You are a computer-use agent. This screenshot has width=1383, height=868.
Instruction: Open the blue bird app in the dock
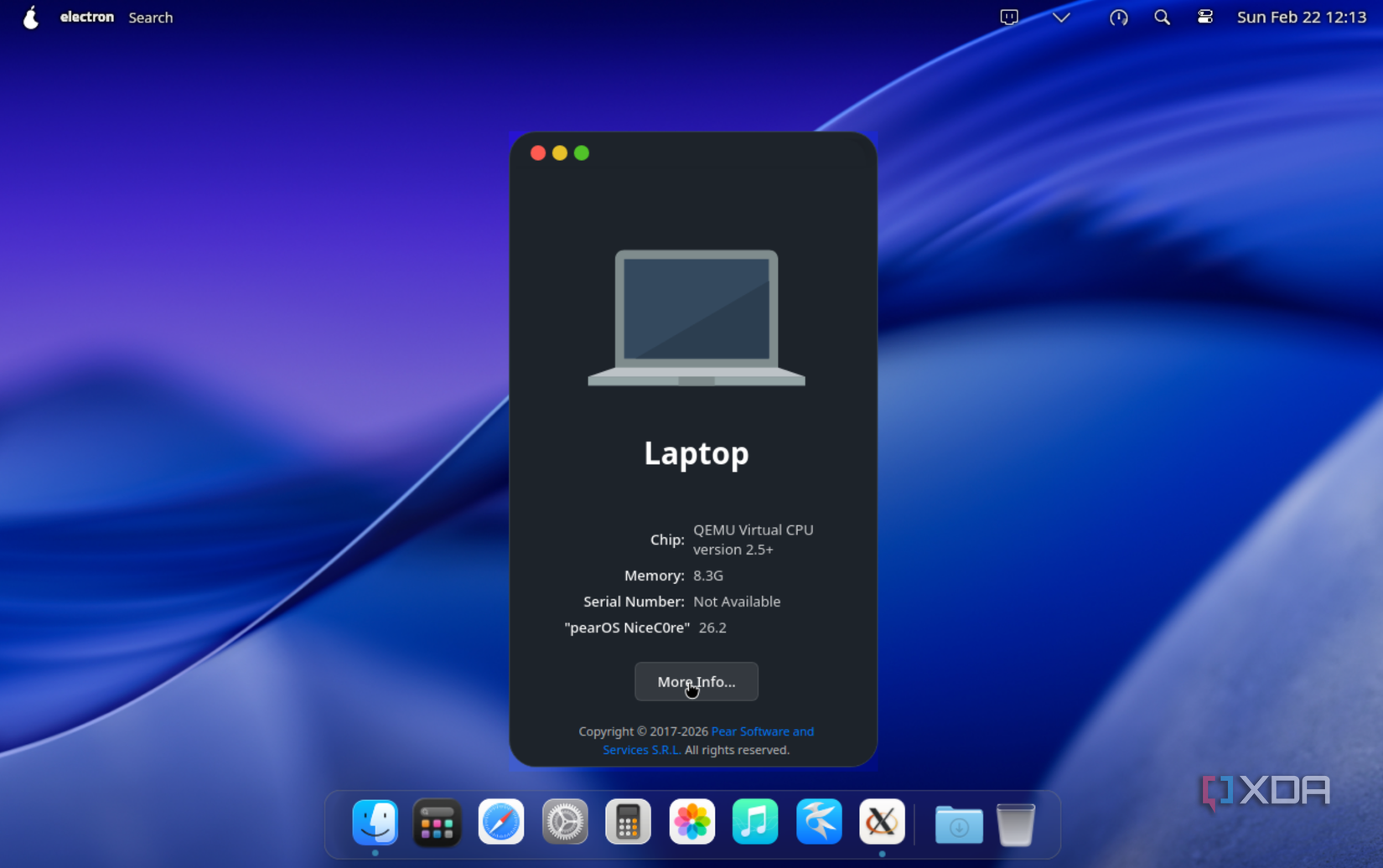pos(819,822)
